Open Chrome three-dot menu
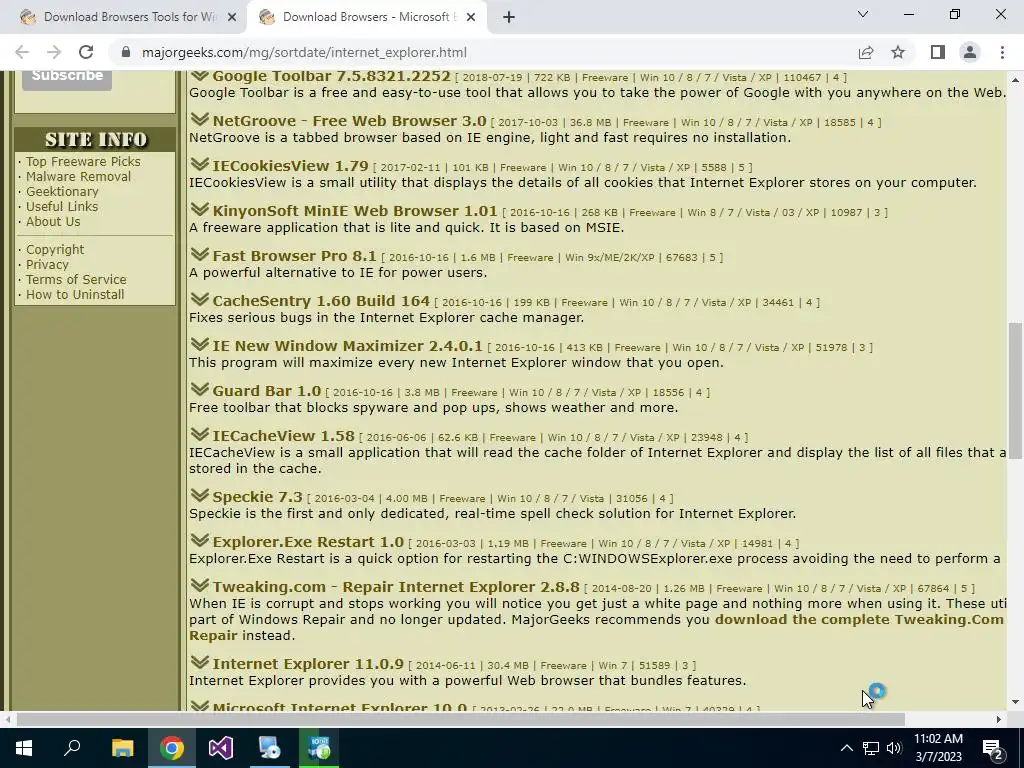 pos(1002,52)
